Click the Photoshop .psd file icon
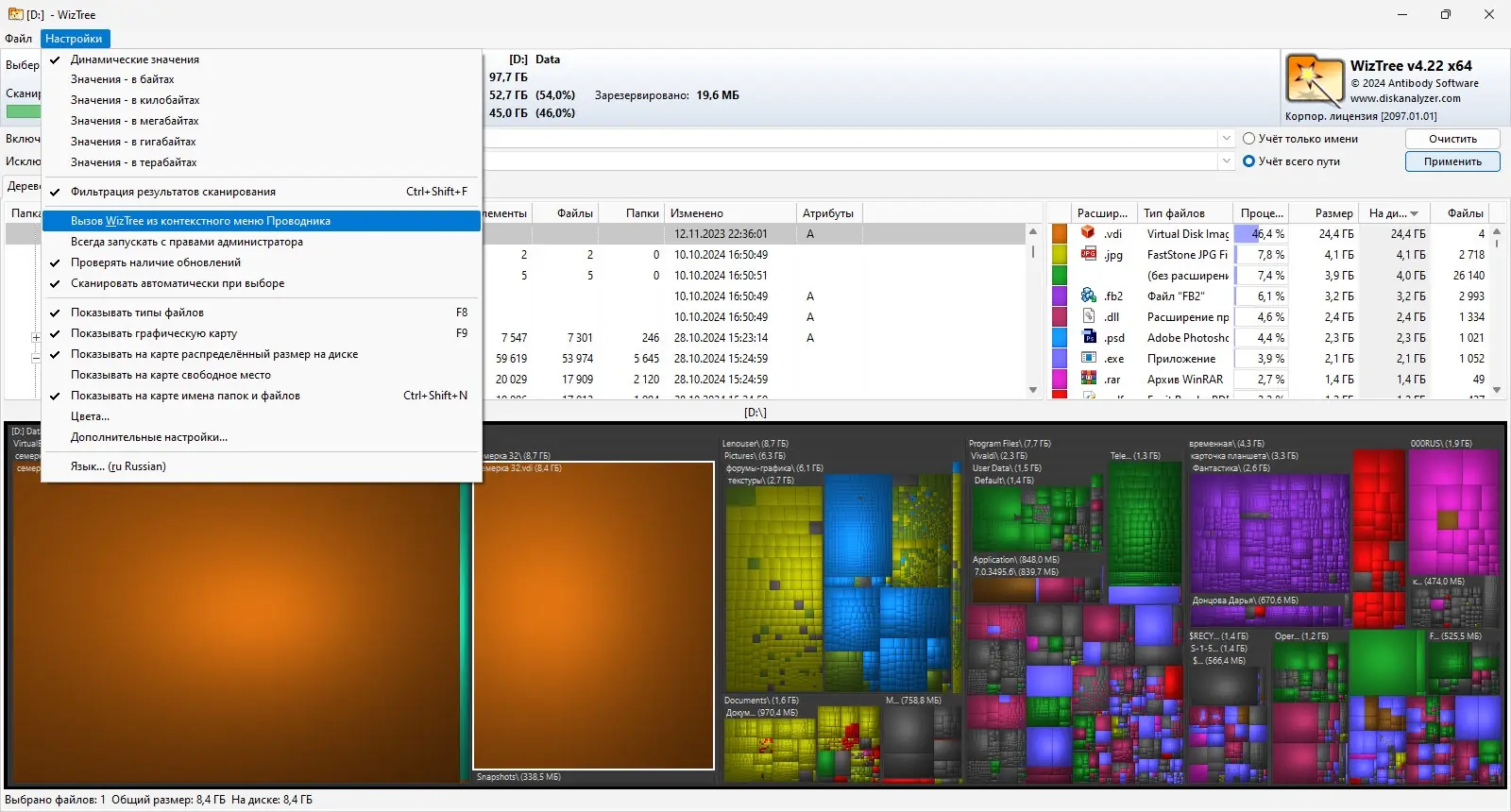1511x812 pixels. click(1089, 337)
